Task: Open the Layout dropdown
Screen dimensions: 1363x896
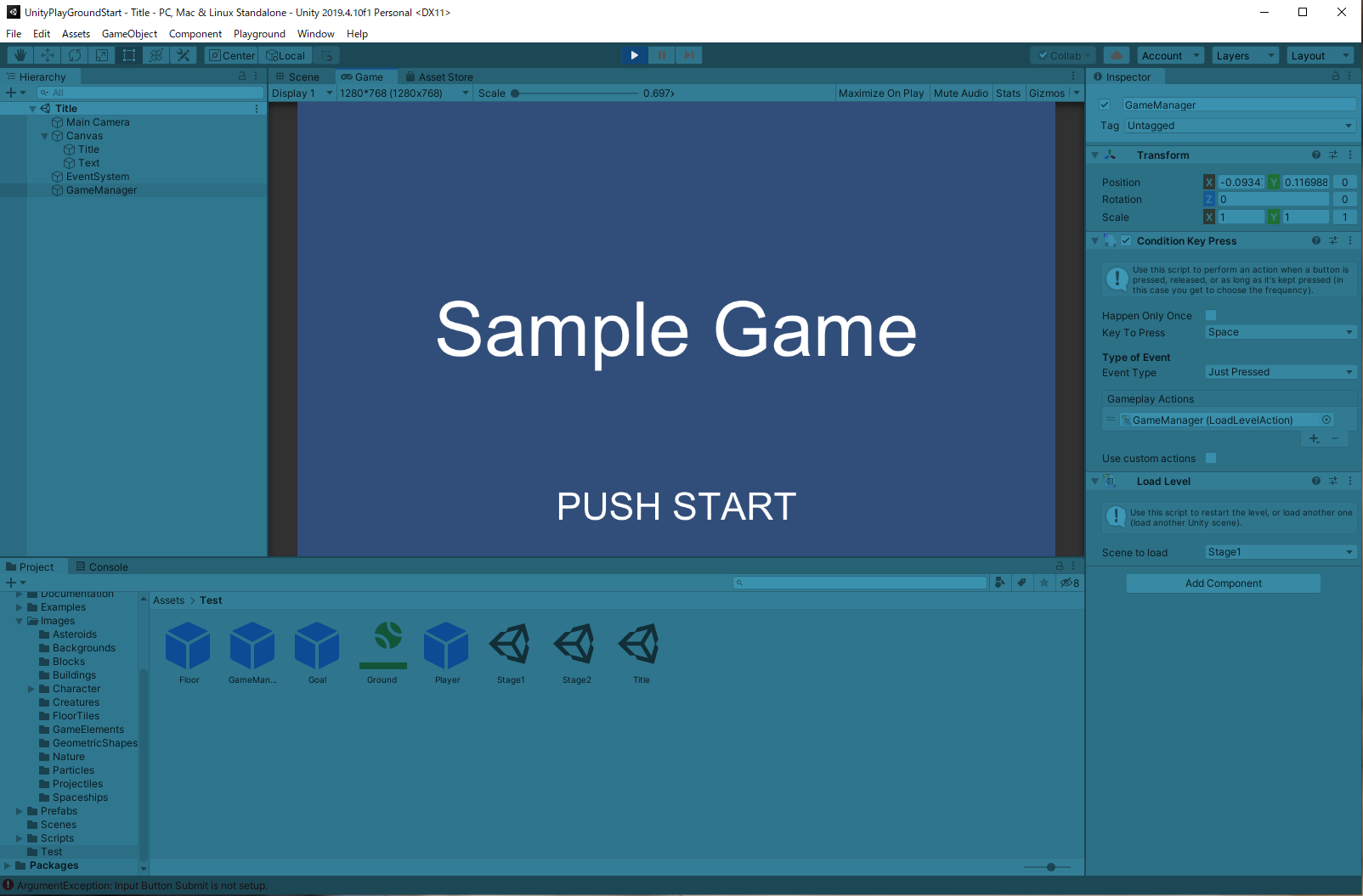Action: (x=1320, y=55)
